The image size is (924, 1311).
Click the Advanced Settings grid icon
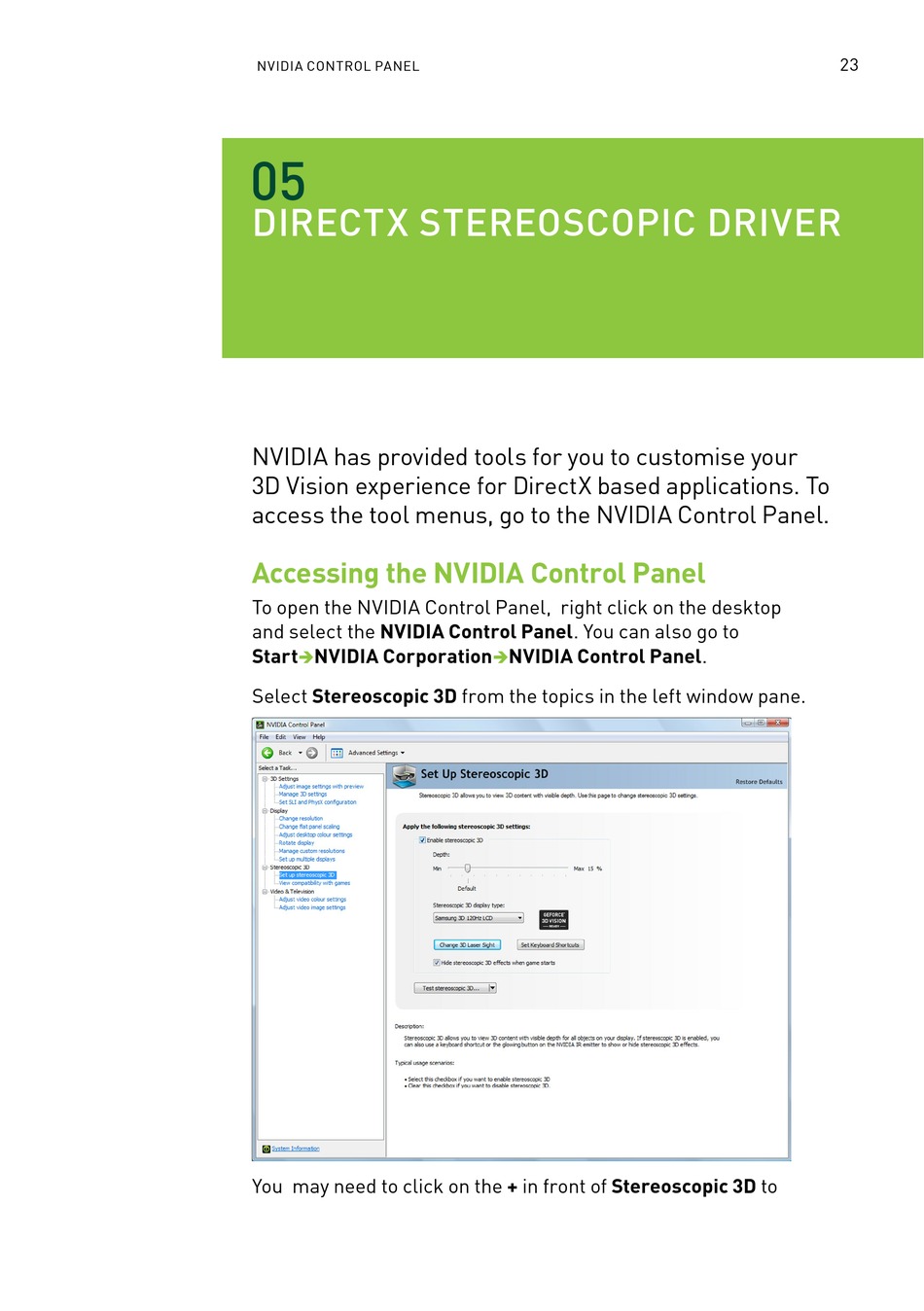pyautogui.click(x=337, y=753)
